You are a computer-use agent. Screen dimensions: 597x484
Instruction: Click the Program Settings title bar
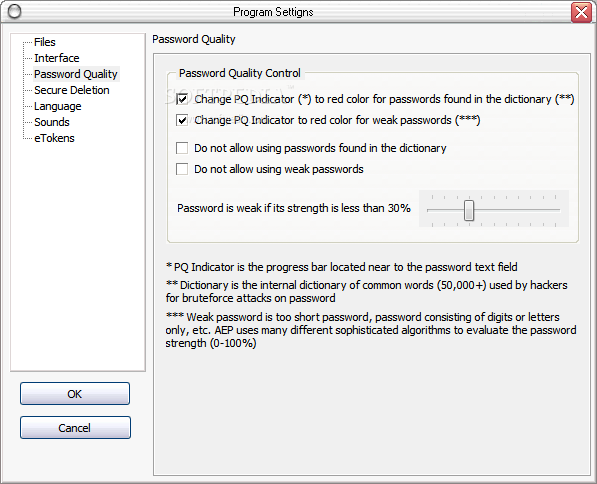pyautogui.click(x=273, y=12)
